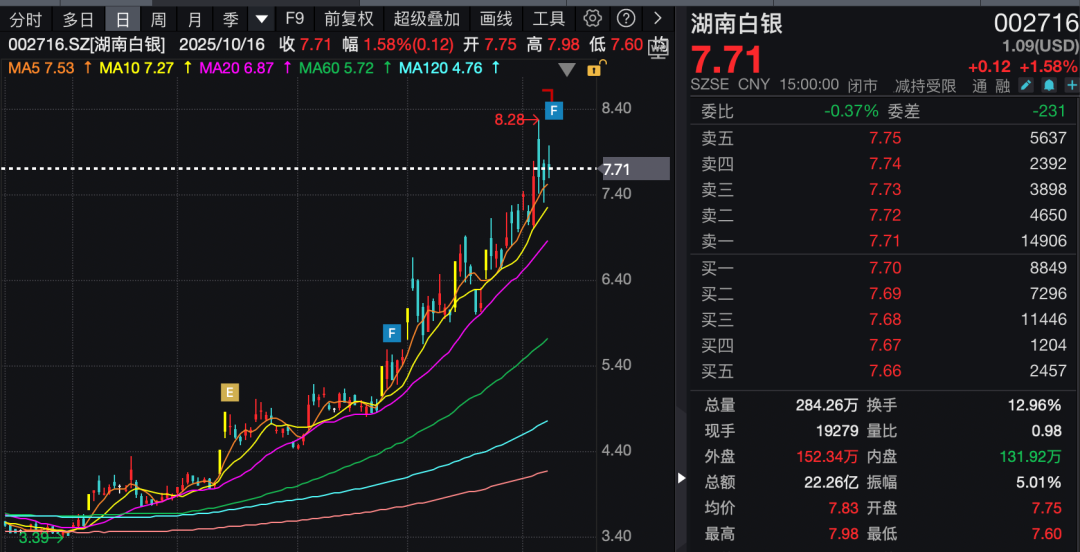Viewport: 1080px width, 552px height.
Task: Click the yellow E event marker on chart
Action: pyautogui.click(x=230, y=392)
